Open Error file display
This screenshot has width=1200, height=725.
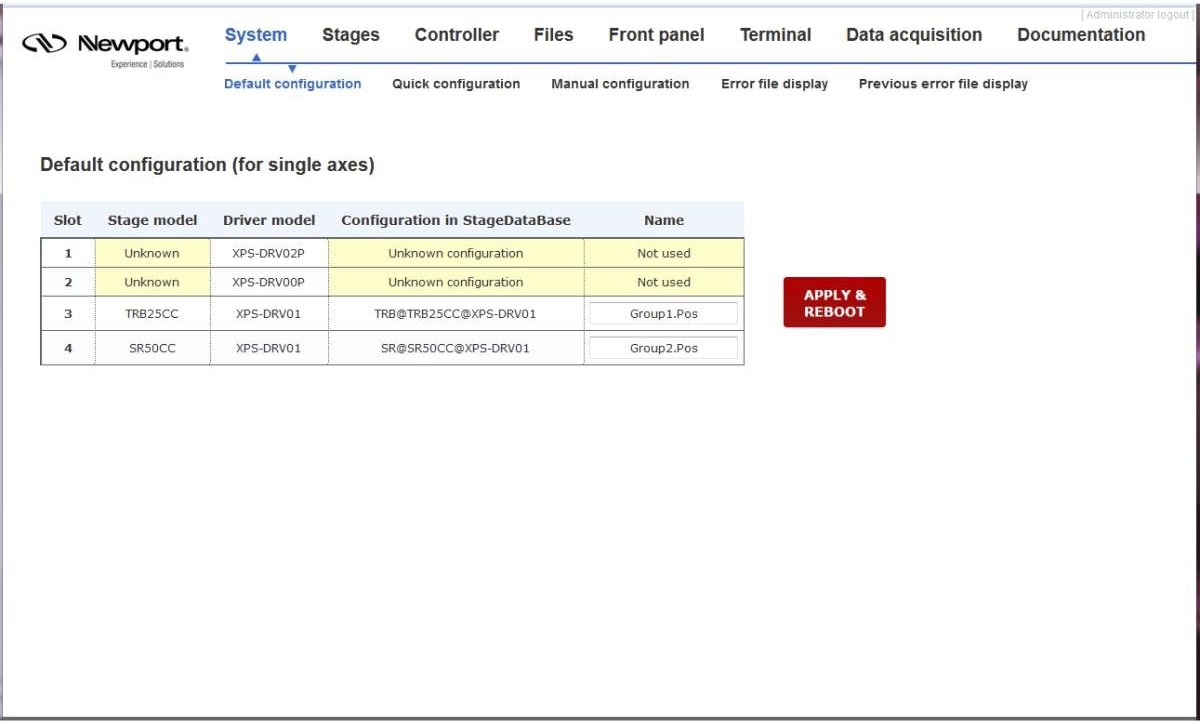point(775,84)
